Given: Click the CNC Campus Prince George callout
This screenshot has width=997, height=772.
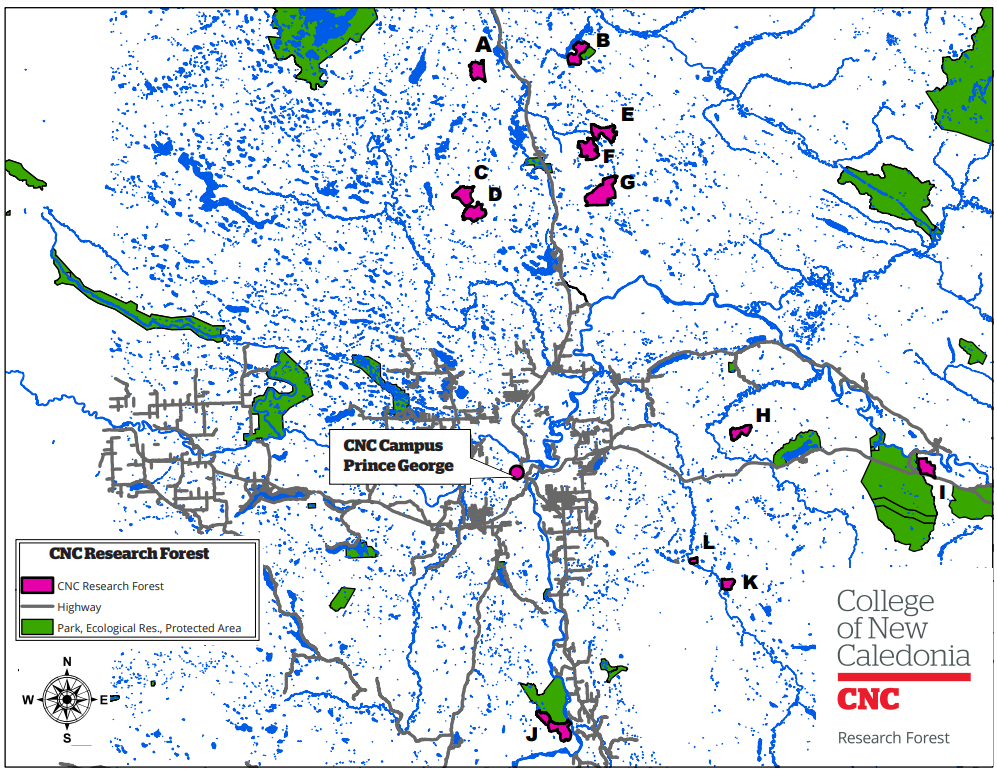Looking at the screenshot, I should [x=399, y=456].
